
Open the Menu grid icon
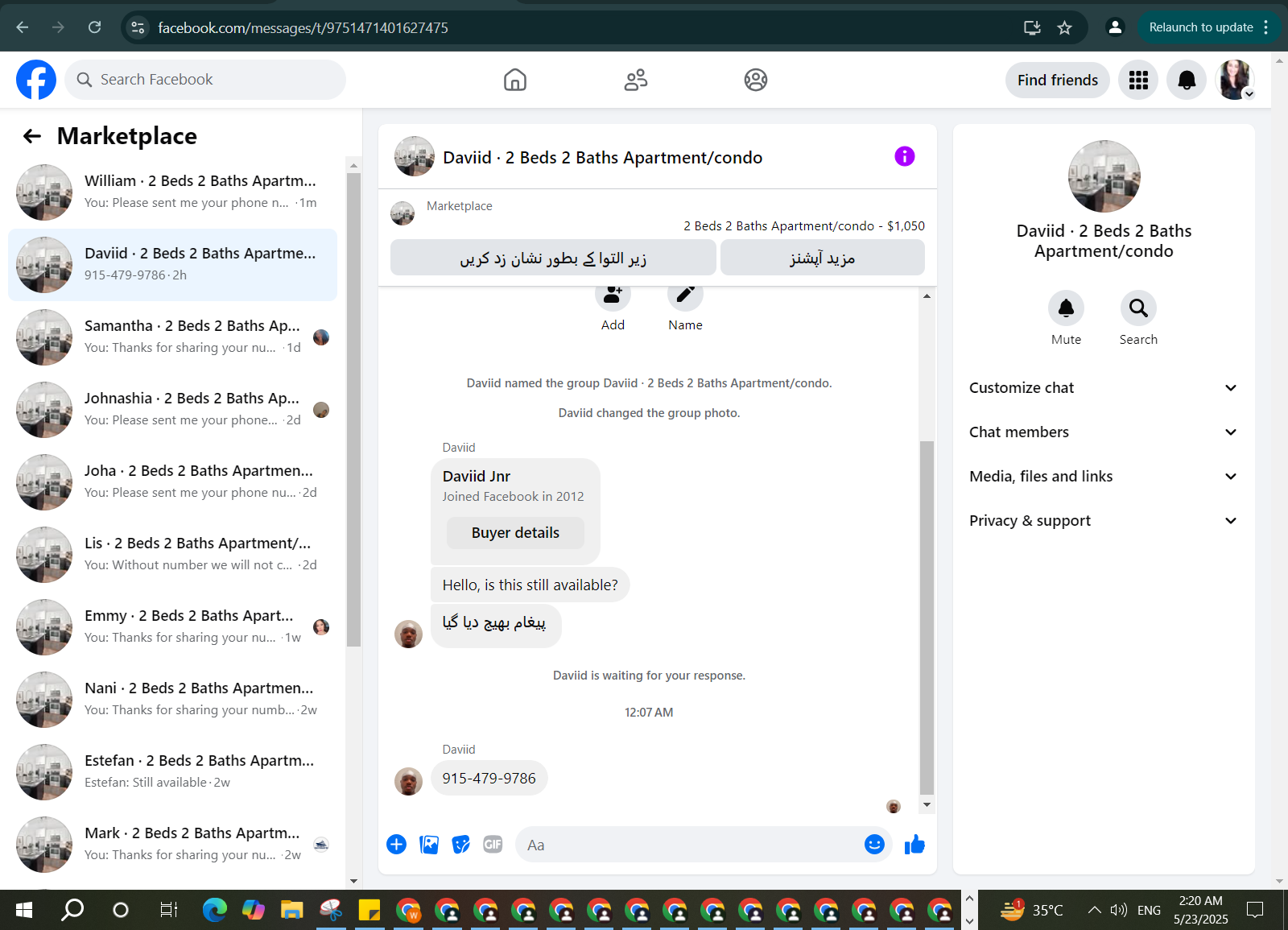point(1138,80)
